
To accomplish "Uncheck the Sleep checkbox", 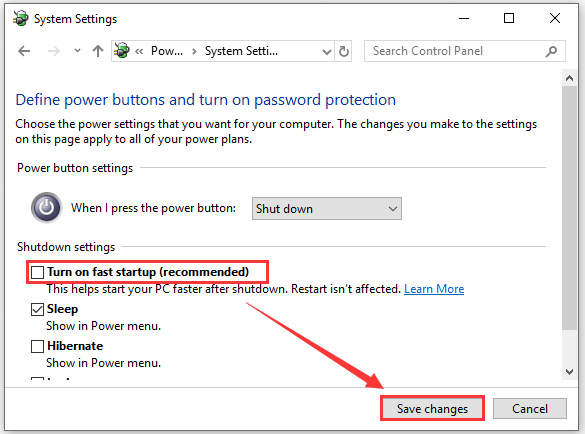I will [37, 309].
